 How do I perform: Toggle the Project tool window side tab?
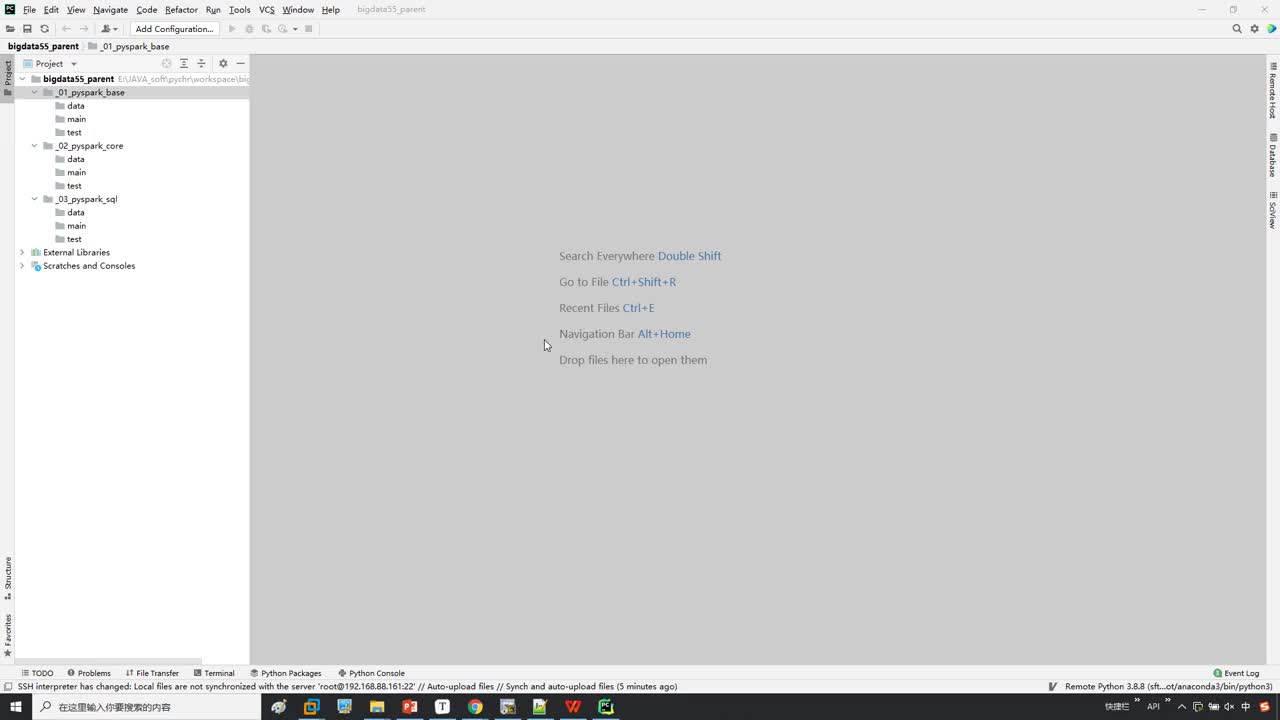(7, 78)
